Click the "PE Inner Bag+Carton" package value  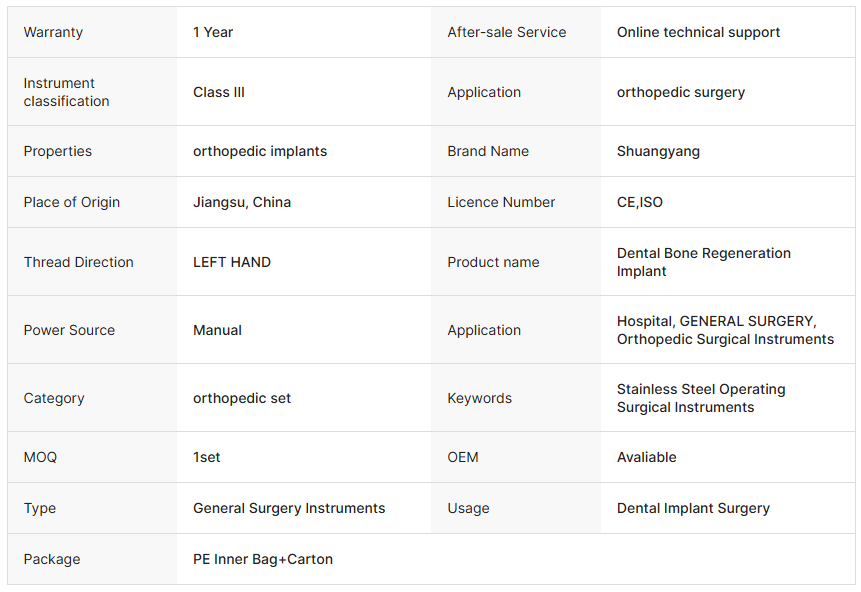pos(263,559)
